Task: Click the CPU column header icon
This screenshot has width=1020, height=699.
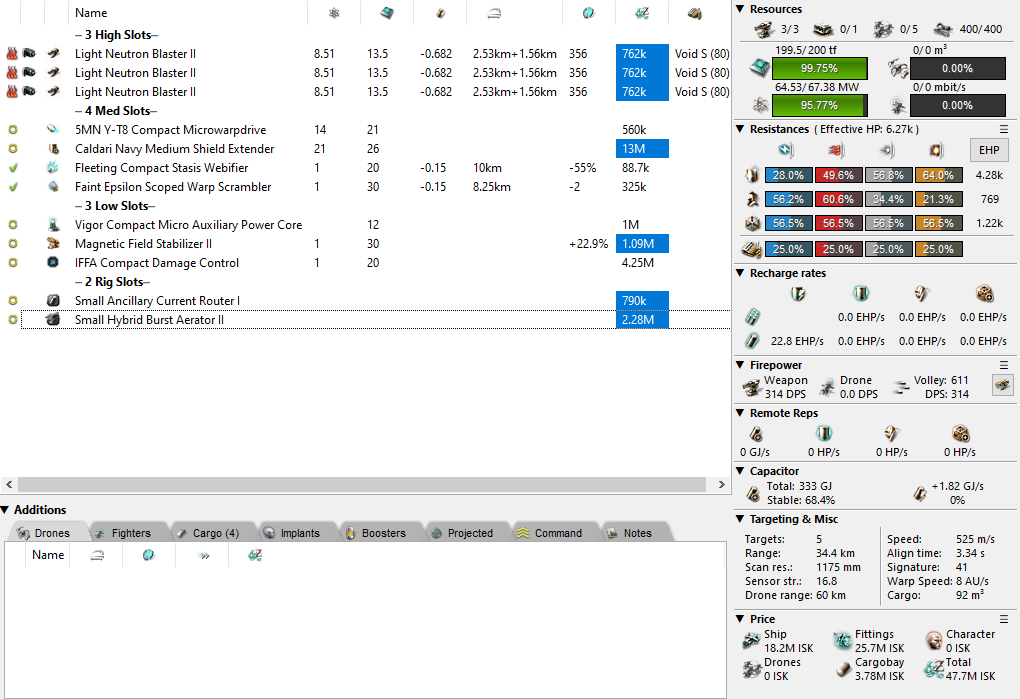Action: click(385, 13)
